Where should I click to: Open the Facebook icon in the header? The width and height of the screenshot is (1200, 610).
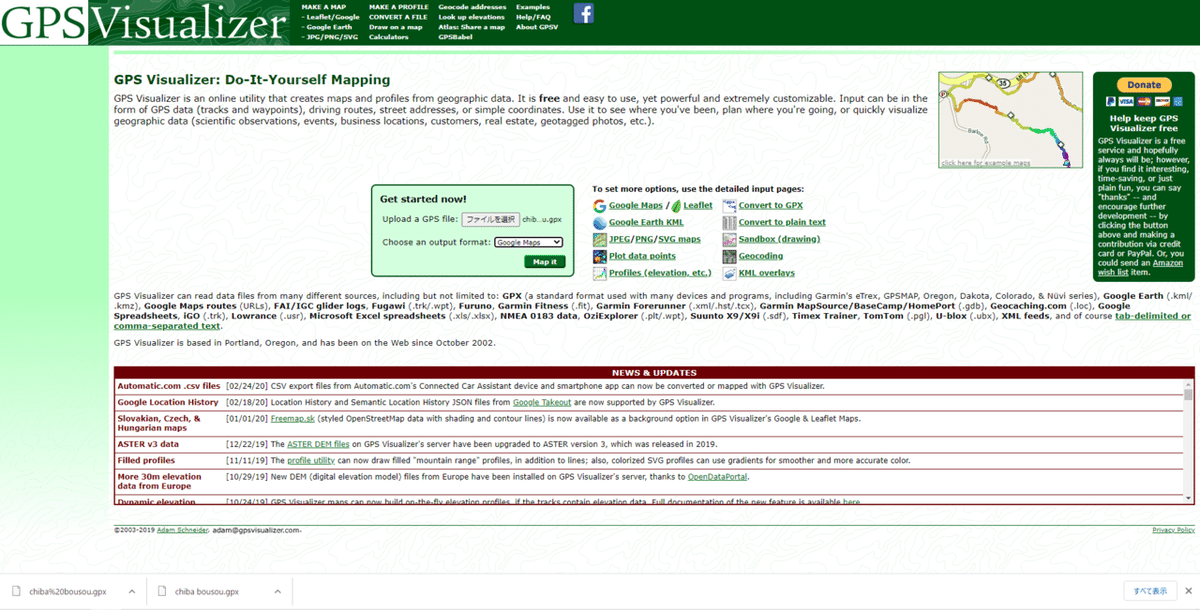583,13
